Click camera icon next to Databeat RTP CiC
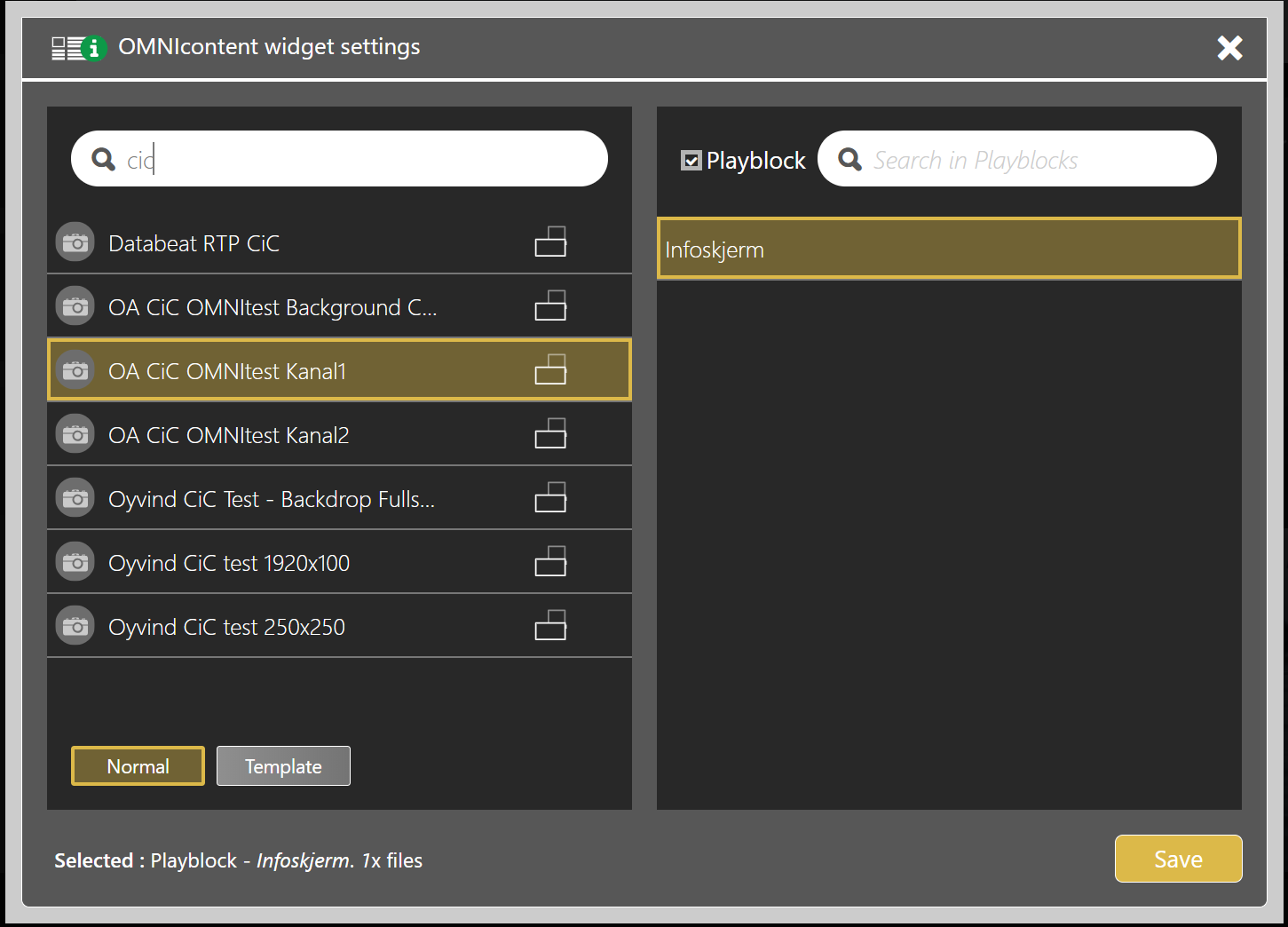This screenshot has width=1288, height=927. coord(75,242)
